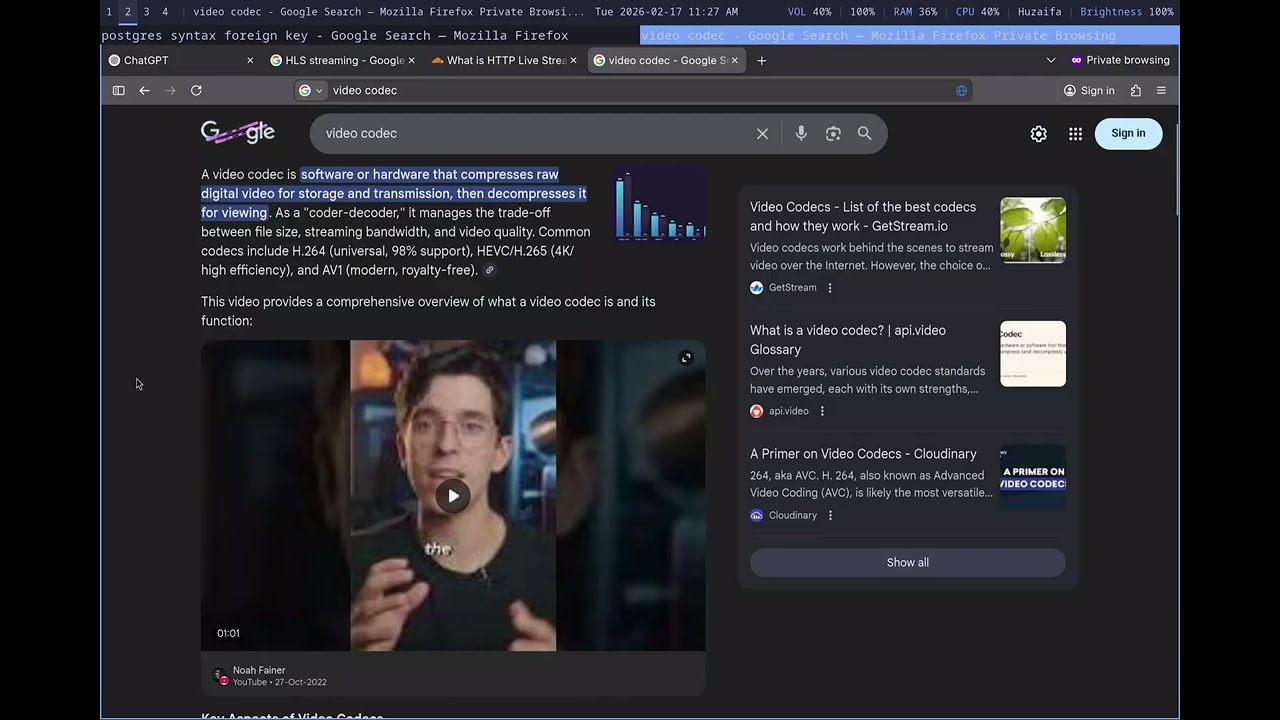Viewport: 1280px width, 720px height.
Task: Go back with the back arrow
Action: (144, 90)
